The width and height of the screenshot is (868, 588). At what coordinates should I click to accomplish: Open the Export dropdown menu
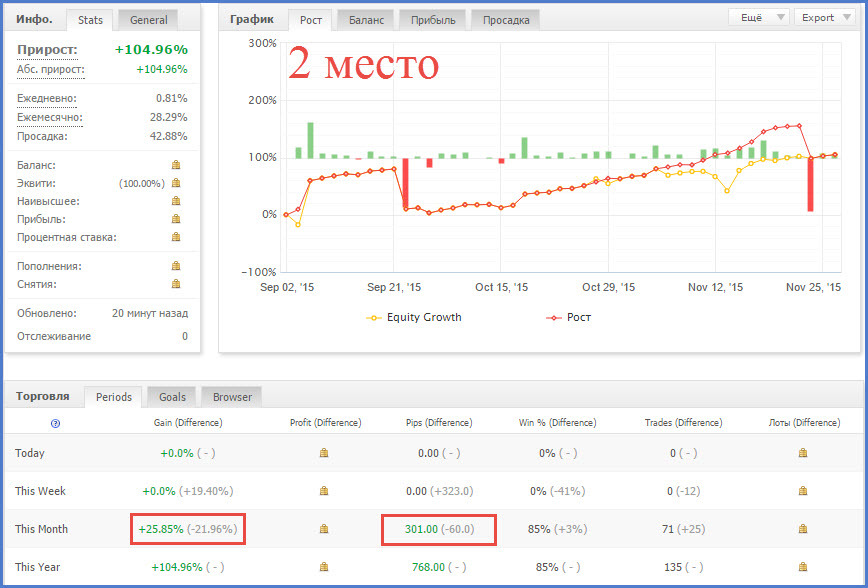point(825,17)
